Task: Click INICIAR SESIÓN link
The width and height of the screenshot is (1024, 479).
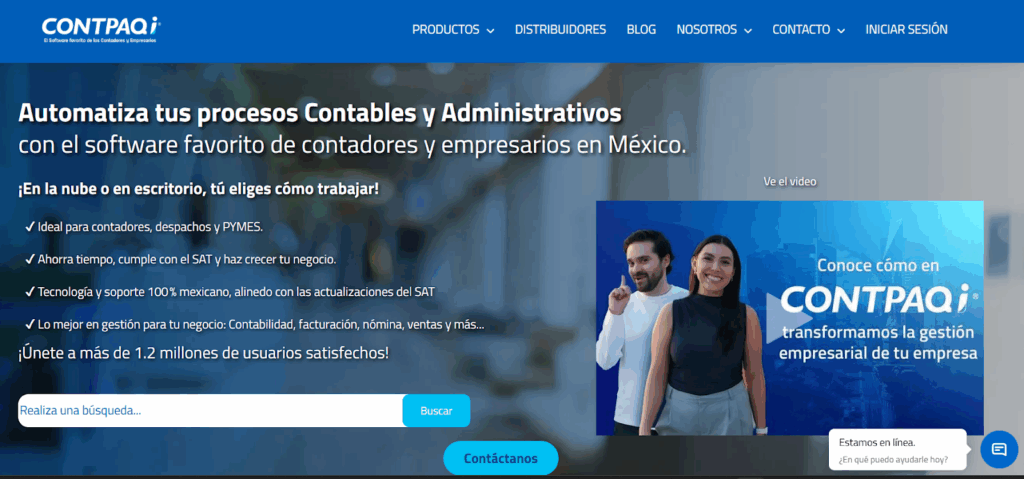Action: [x=906, y=29]
